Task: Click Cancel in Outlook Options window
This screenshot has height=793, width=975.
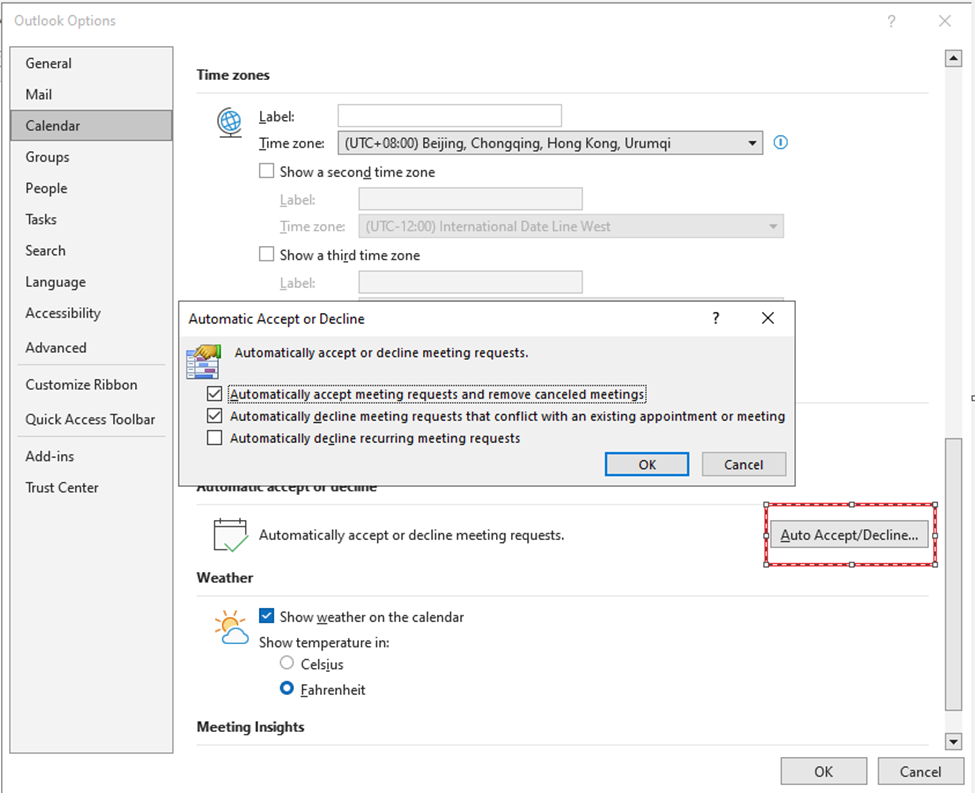Action: tap(920, 772)
